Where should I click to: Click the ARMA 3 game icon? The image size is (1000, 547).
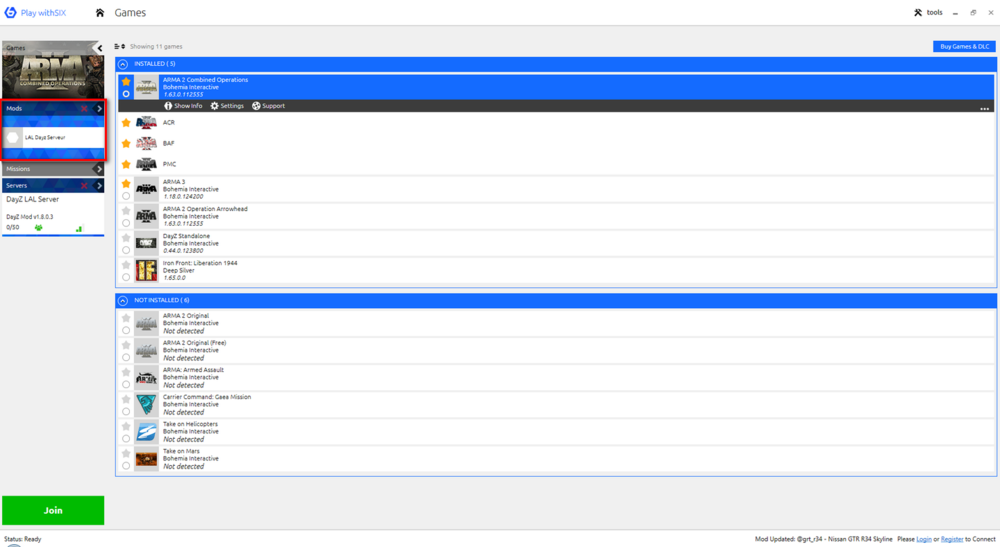[x=146, y=189]
